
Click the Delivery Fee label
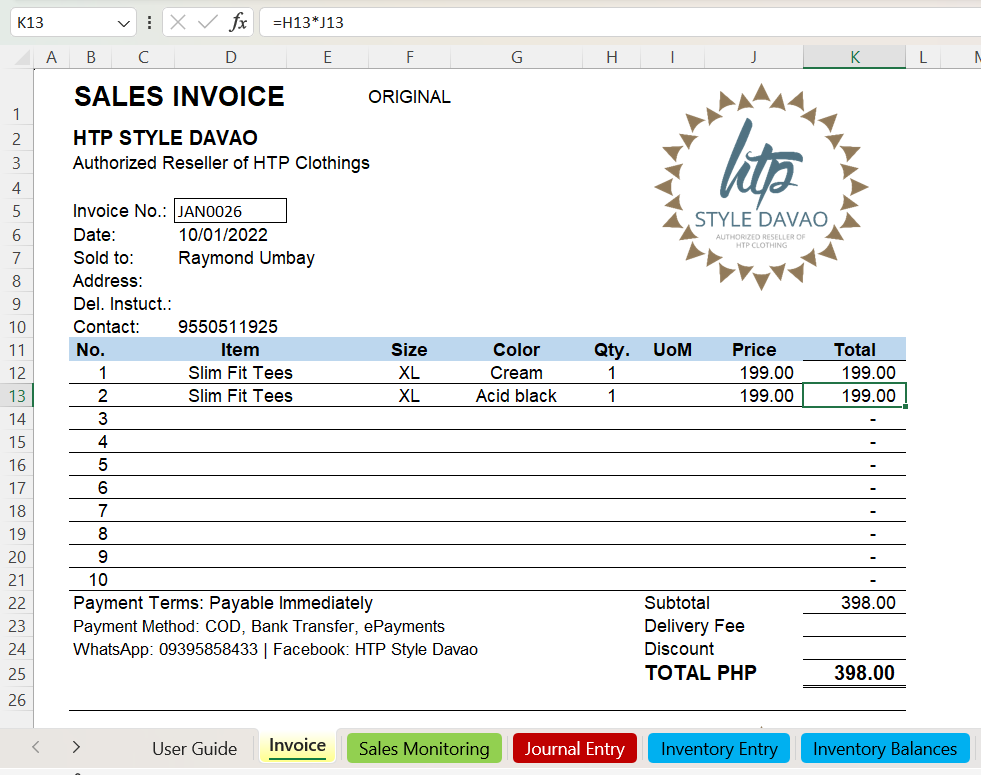(x=694, y=626)
